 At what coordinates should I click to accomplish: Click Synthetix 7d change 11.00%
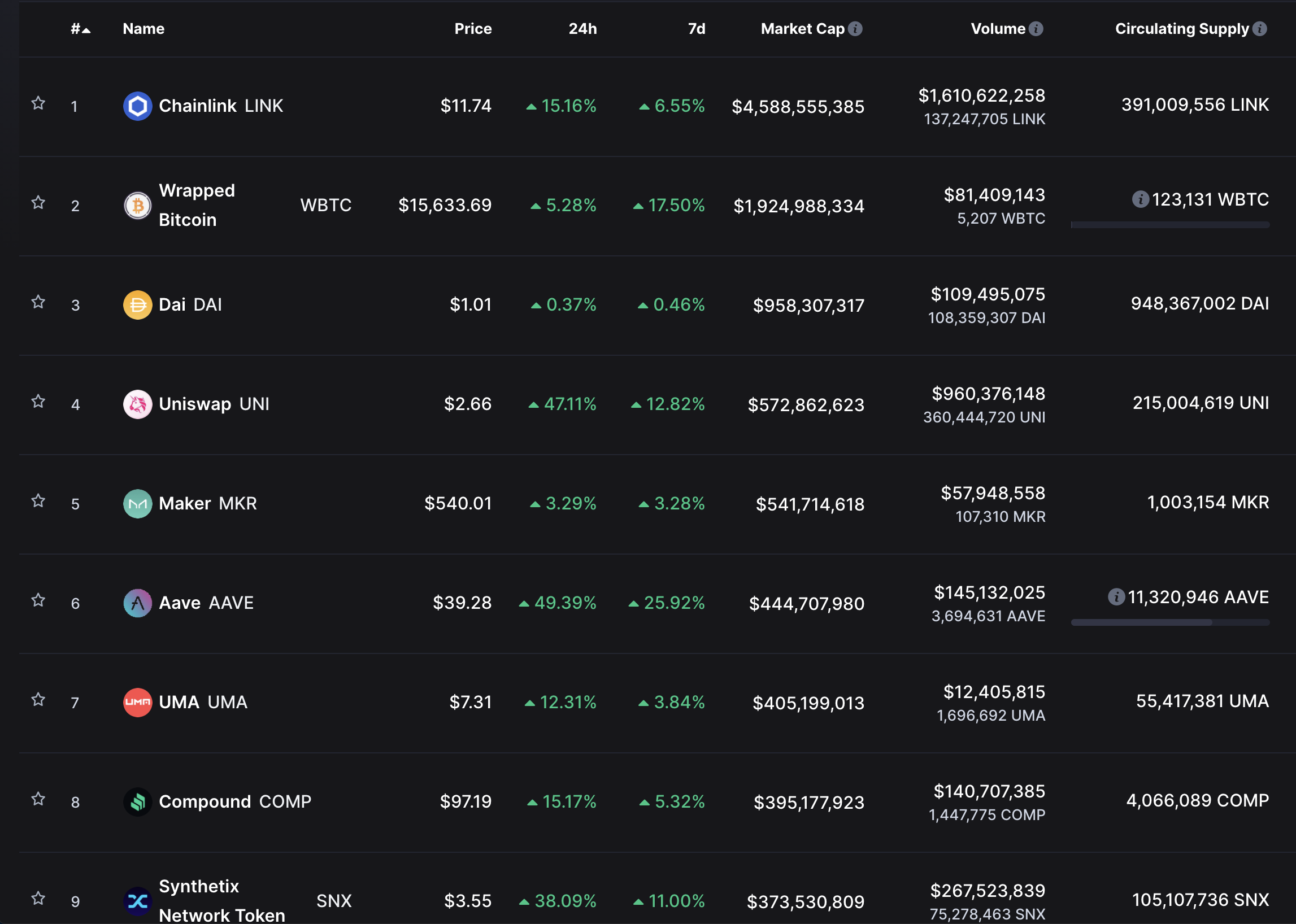669,901
